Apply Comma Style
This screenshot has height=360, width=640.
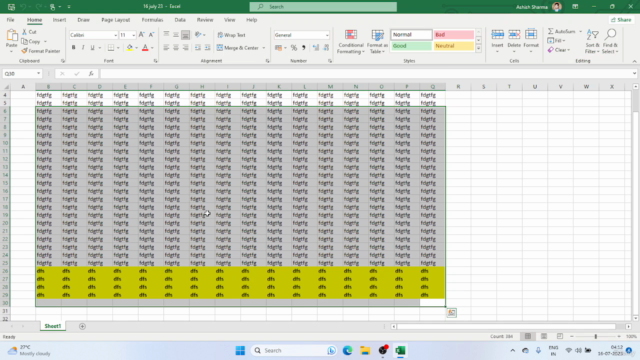[304, 48]
